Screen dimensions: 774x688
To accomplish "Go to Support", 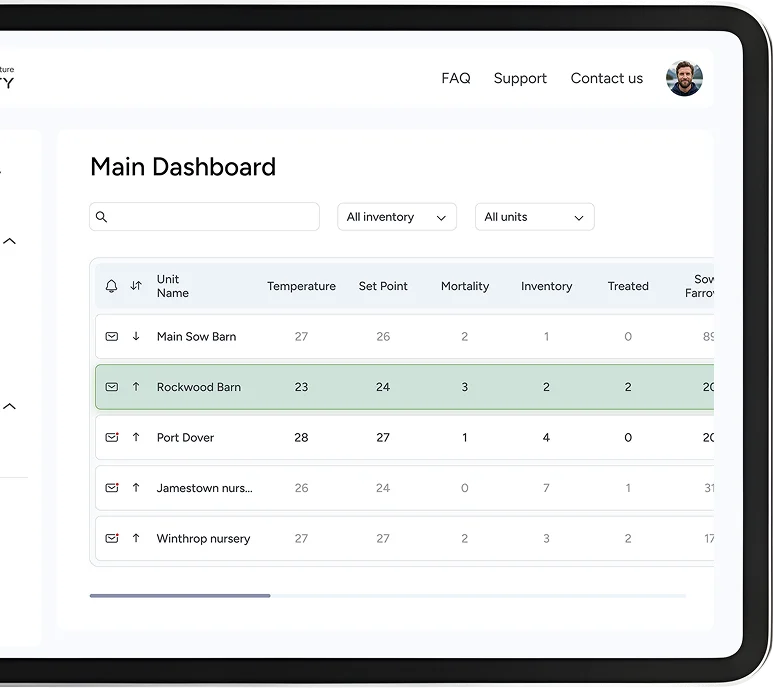I will (520, 78).
